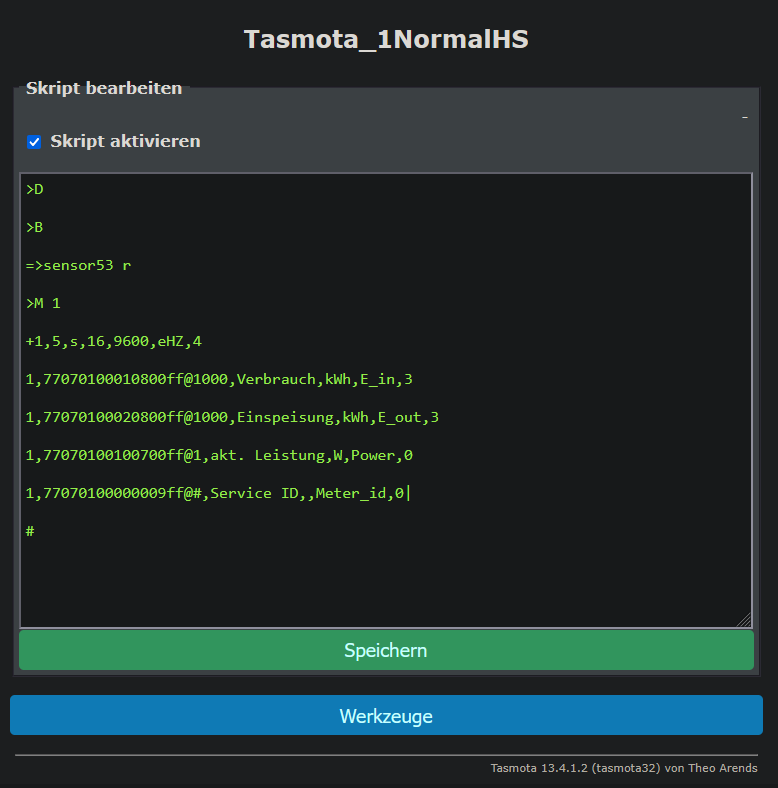This screenshot has width=778, height=788.
Task: Click the Einspeisung kWh E_out line
Action: click(232, 417)
